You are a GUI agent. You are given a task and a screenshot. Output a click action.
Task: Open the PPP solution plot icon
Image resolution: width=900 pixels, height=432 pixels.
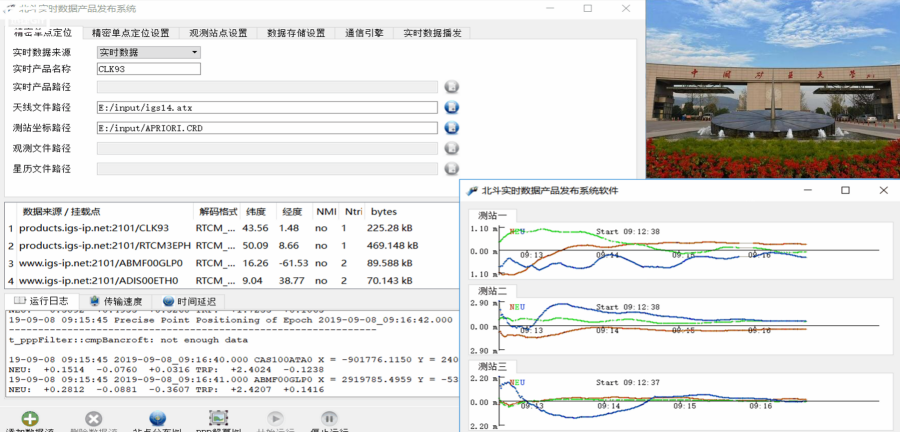pos(219,419)
